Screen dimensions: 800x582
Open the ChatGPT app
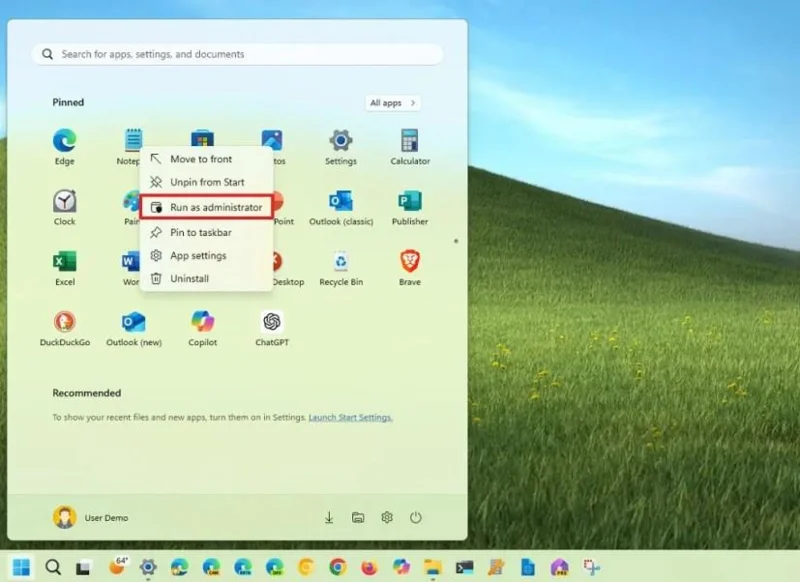coord(272,328)
